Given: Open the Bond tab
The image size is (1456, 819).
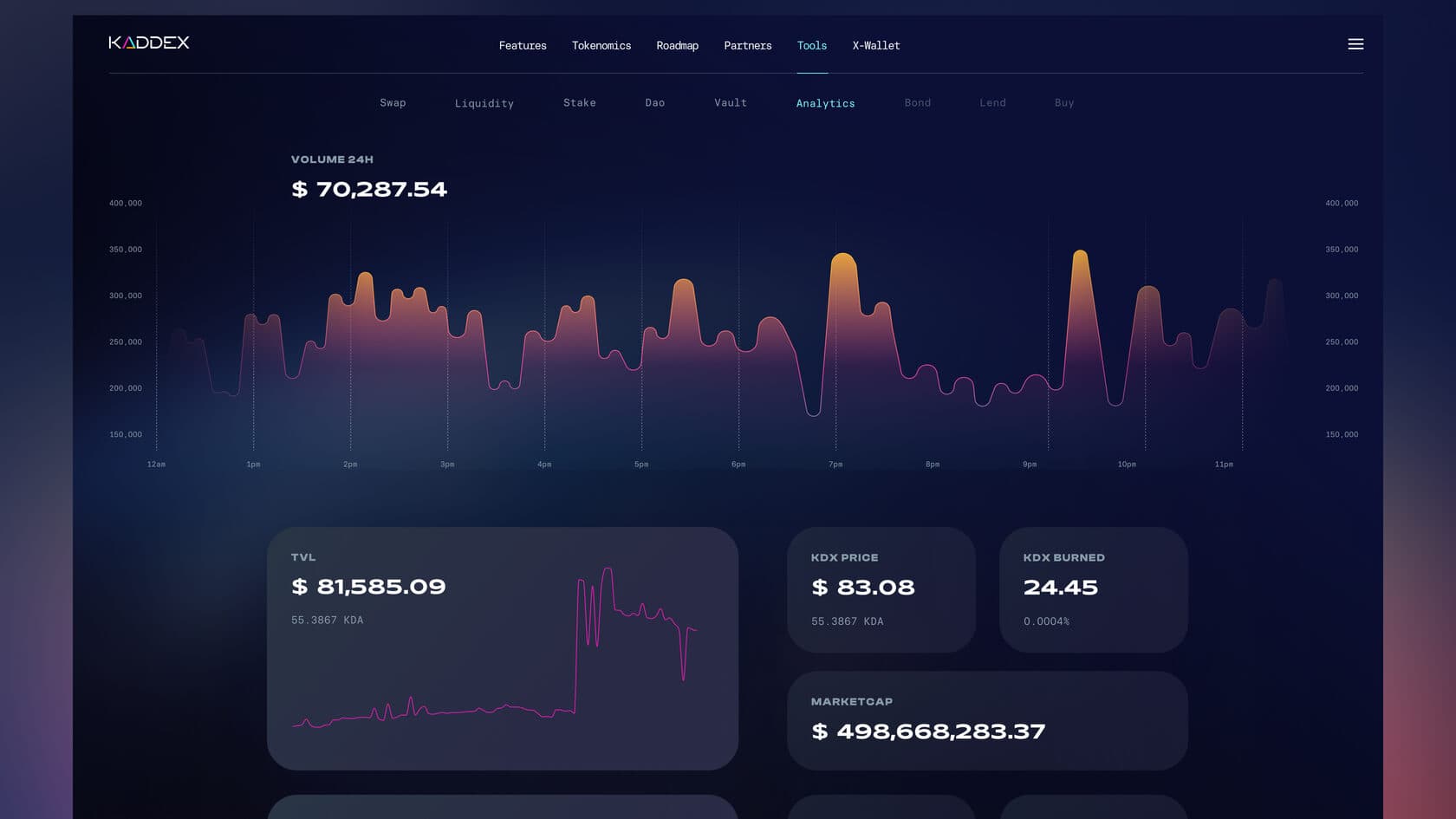Looking at the screenshot, I should 917,102.
